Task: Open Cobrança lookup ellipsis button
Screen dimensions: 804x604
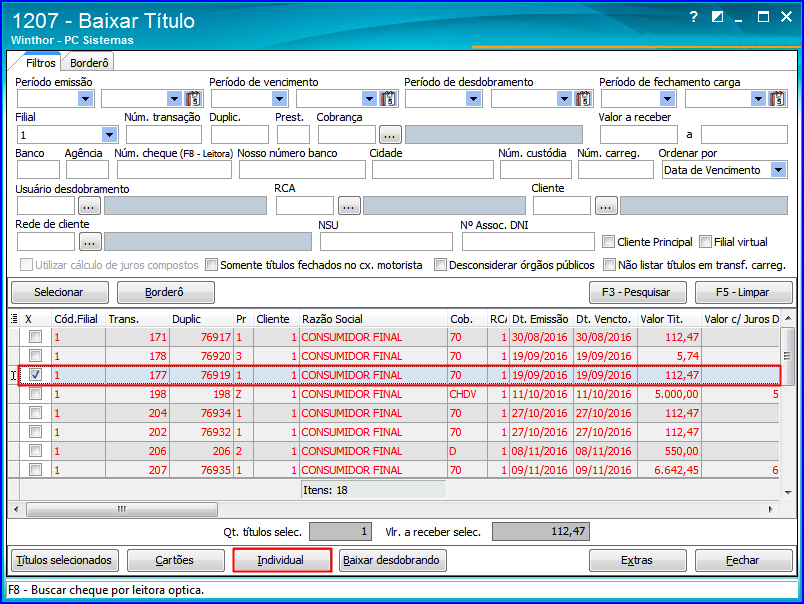Action: [390, 135]
